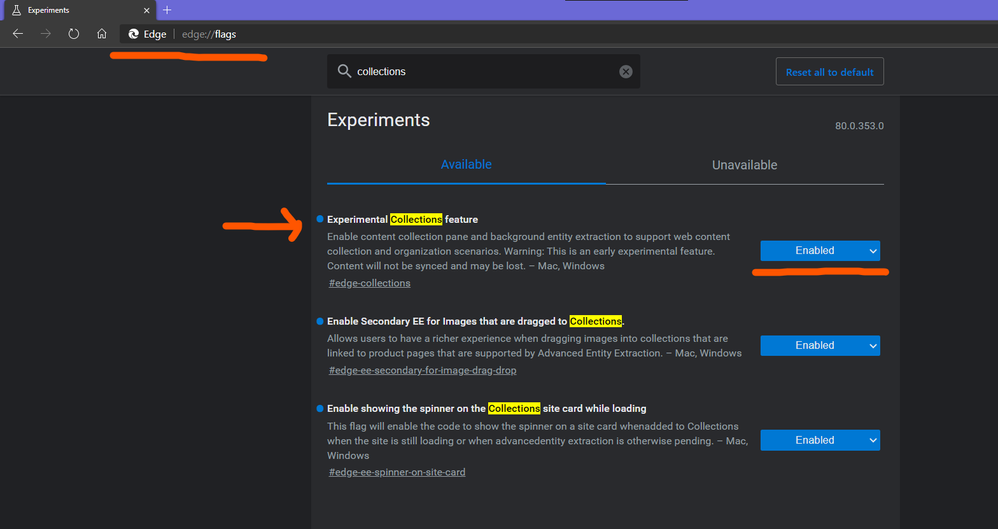Click the Edge logo in the address bar
998x529 pixels.
coord(134,34)
